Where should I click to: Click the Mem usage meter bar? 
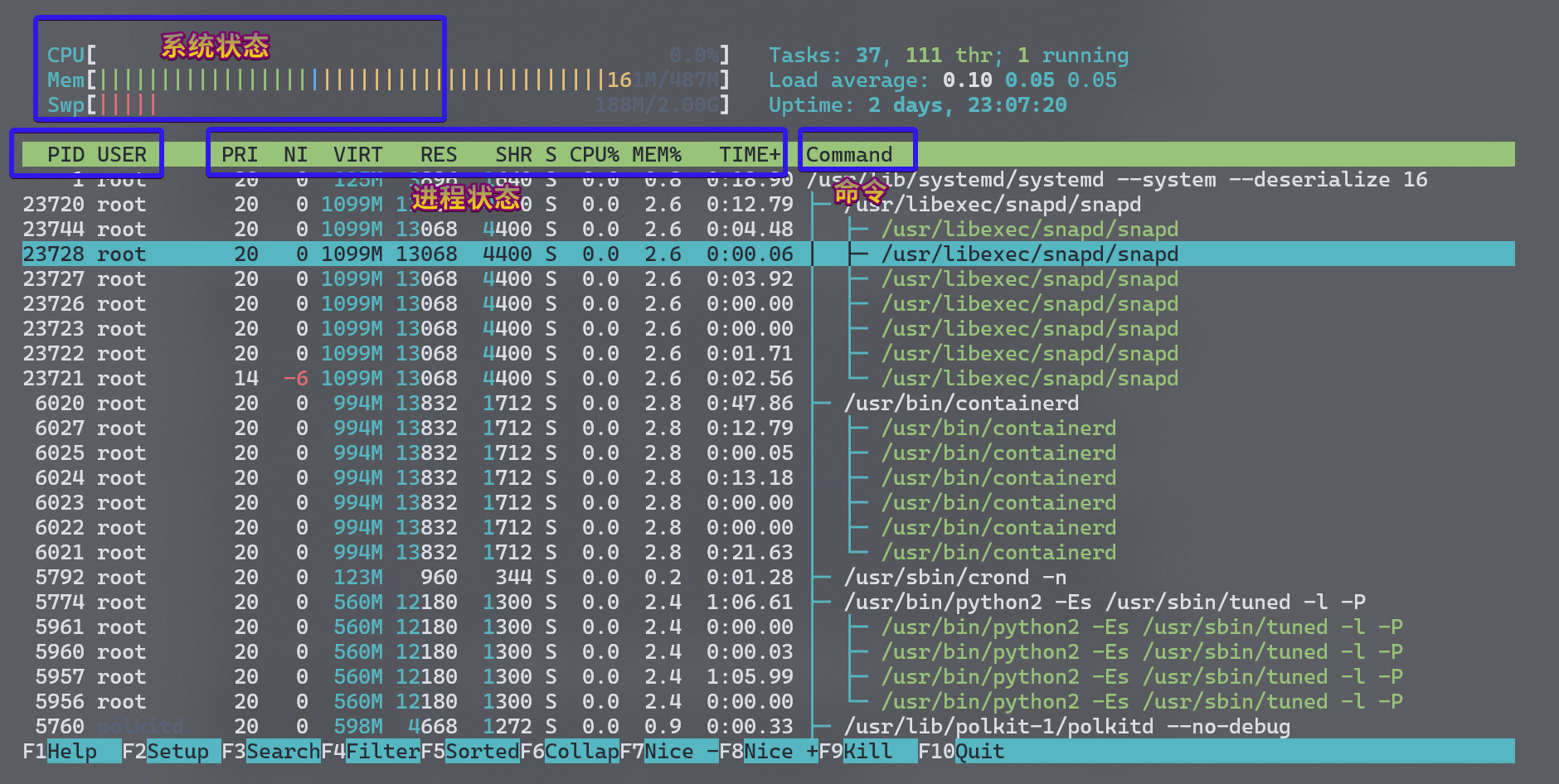click(357, 80)
